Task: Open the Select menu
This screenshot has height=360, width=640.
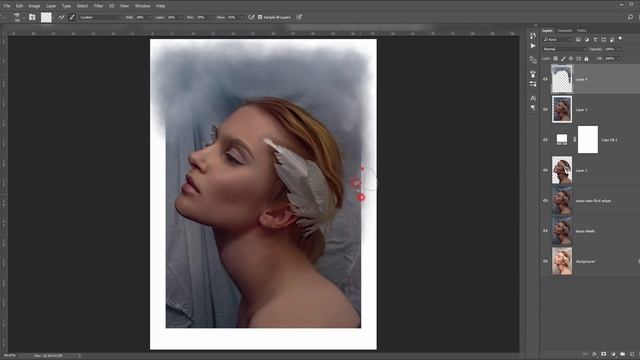Action: tap(82, 6)
